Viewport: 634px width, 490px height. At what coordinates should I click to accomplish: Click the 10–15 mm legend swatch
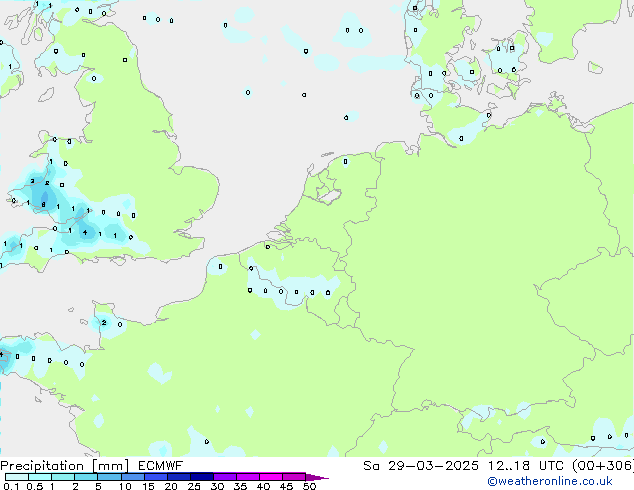click(x=133, y=477)
